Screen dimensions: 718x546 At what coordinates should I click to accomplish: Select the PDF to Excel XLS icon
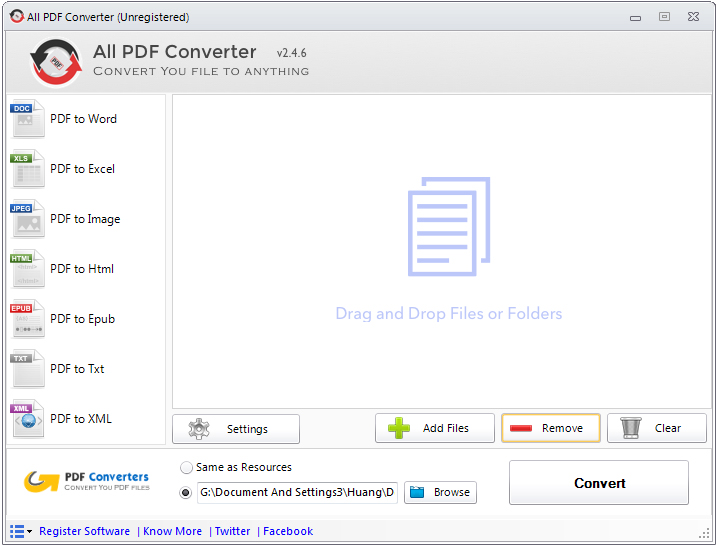pos(27,169)
